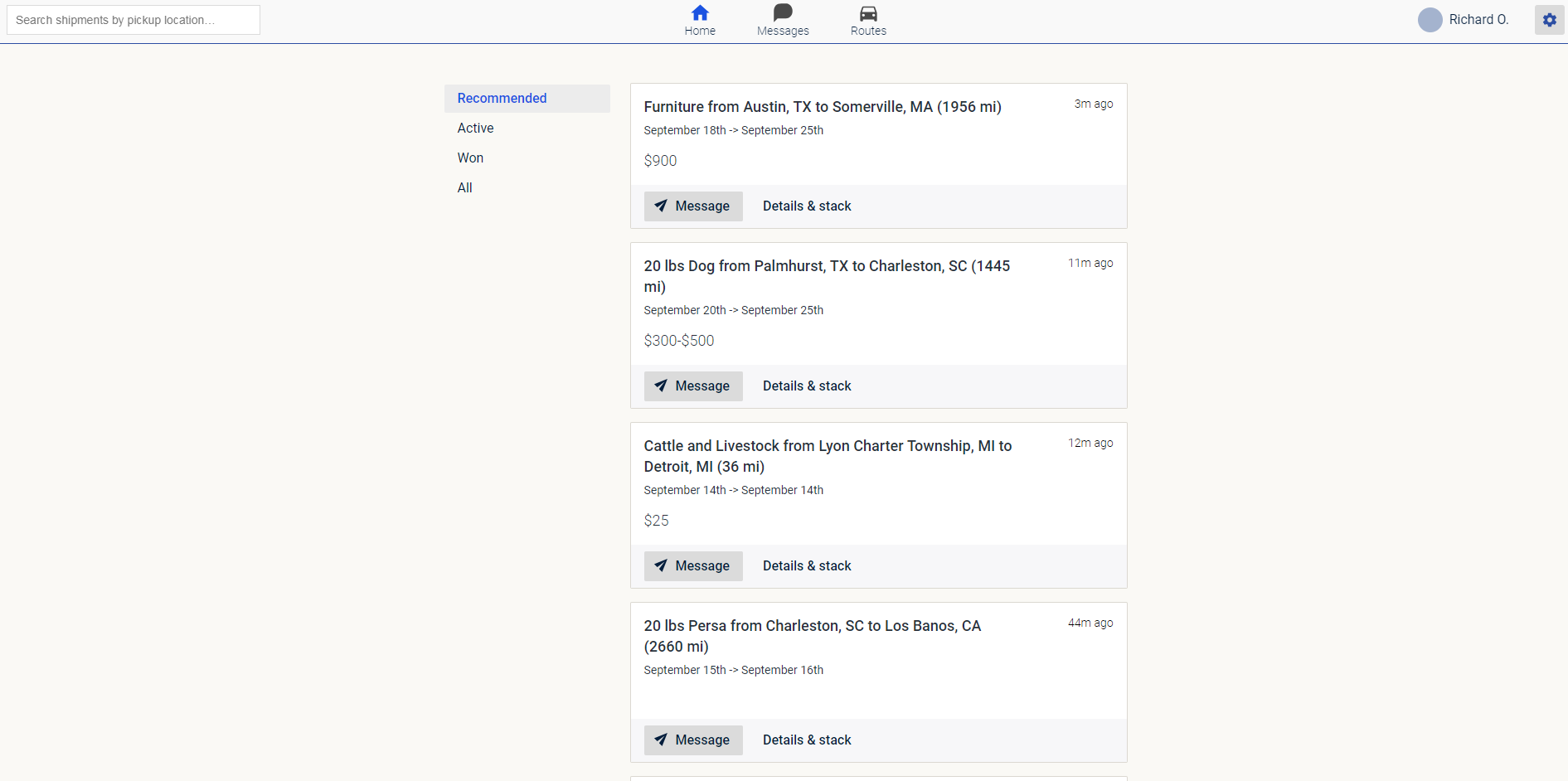Click paper plane icon on Persa shipment
Image resolution: width=1568 pixels, height=781 pixels.
661,740
